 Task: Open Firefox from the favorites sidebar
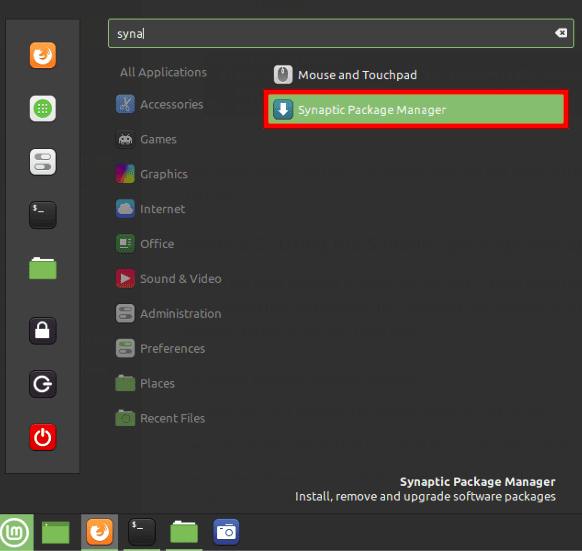click(43, 55)
